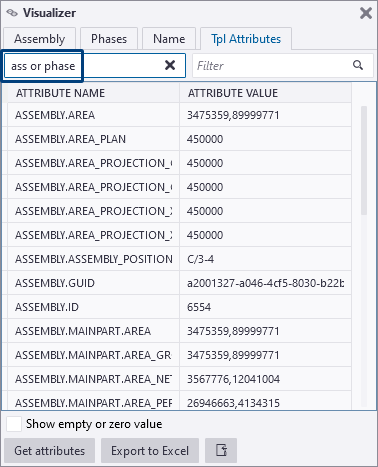Image resolution: width=378 pixels, height=467 pixels.
Task: Click the a2001327-a046 GUID value
Action: click(265, 283)
